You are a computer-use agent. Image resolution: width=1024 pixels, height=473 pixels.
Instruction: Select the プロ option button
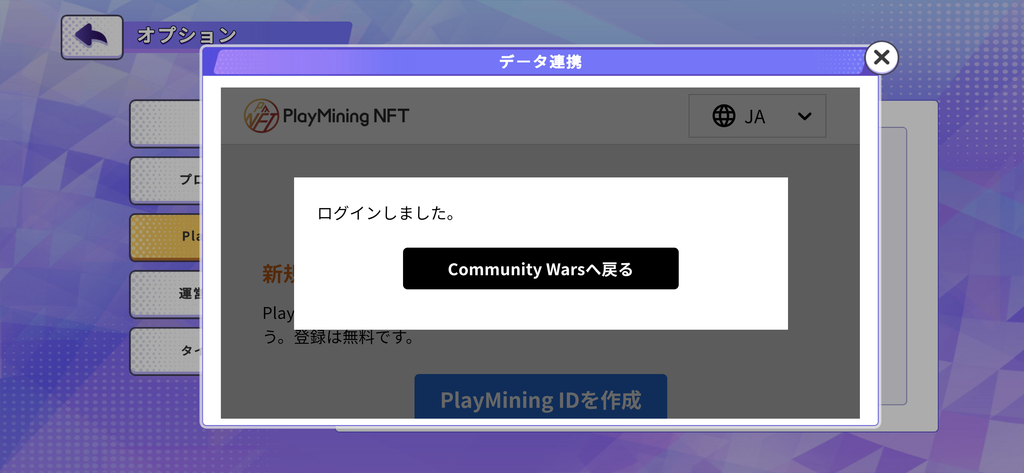[166, 180]
